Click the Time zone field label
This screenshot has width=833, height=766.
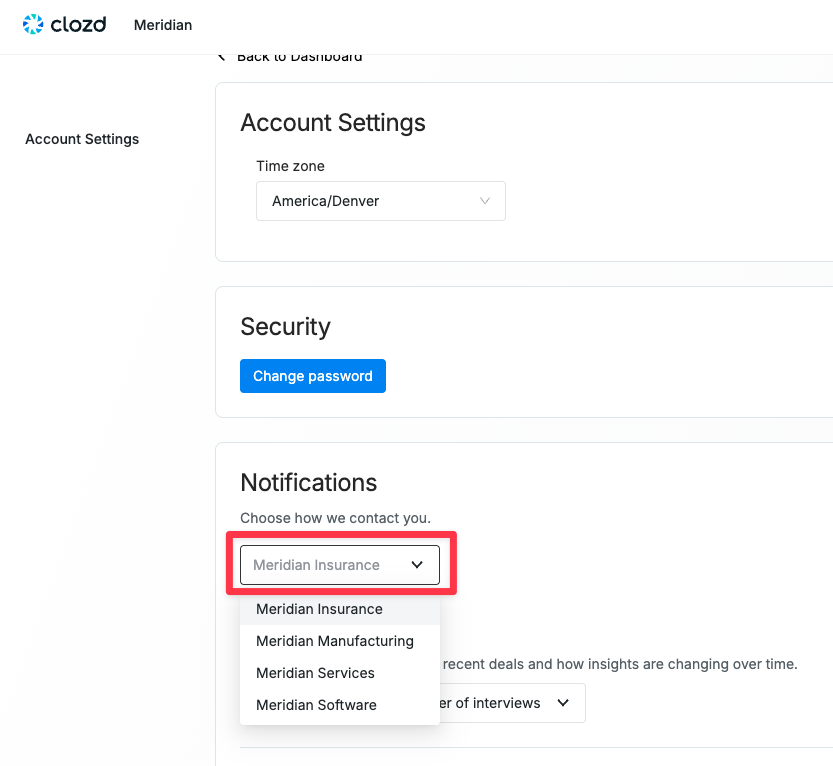(x=290, y=166)
